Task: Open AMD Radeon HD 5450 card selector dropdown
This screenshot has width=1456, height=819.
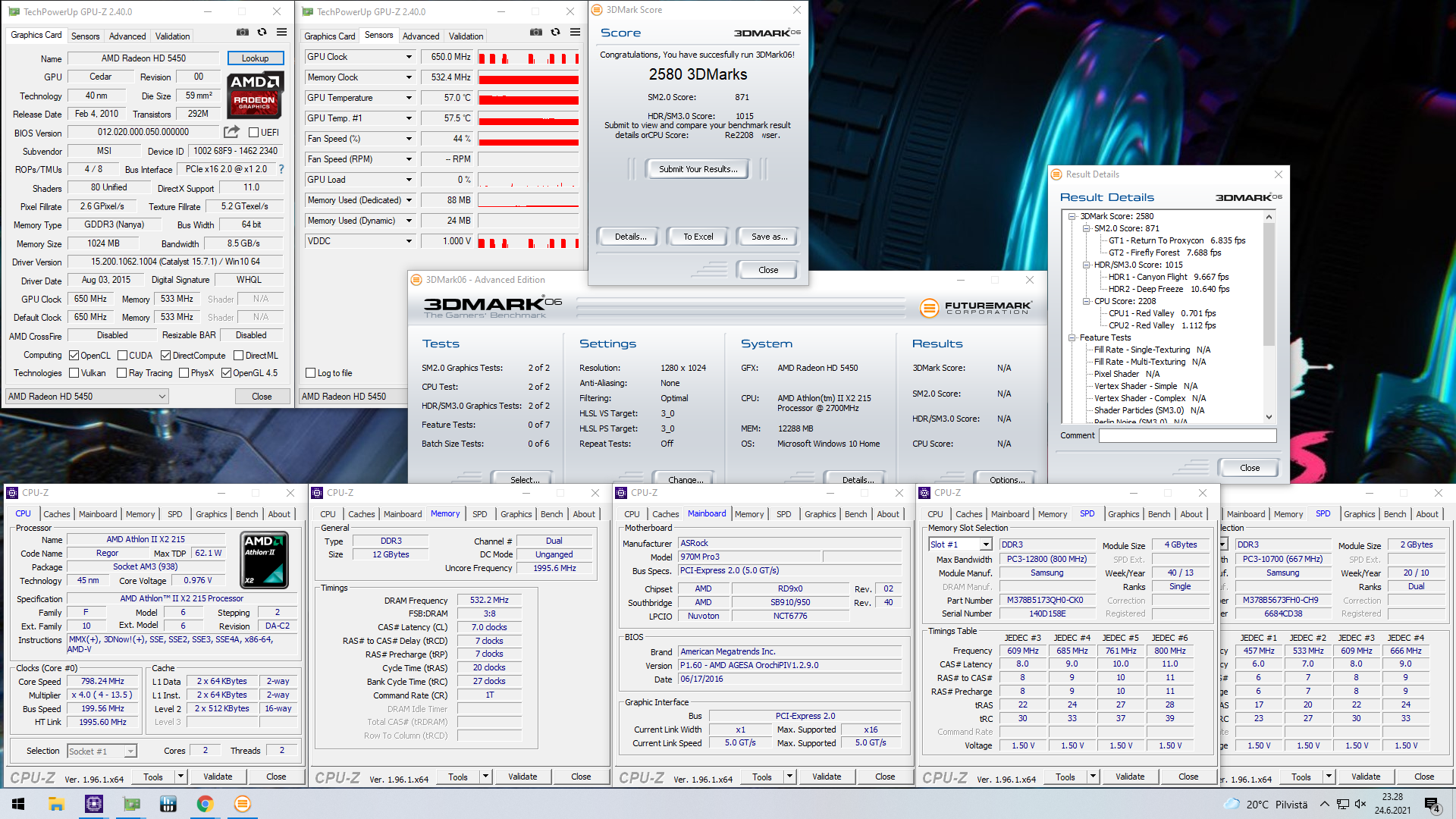Action: tap(87, 397)
